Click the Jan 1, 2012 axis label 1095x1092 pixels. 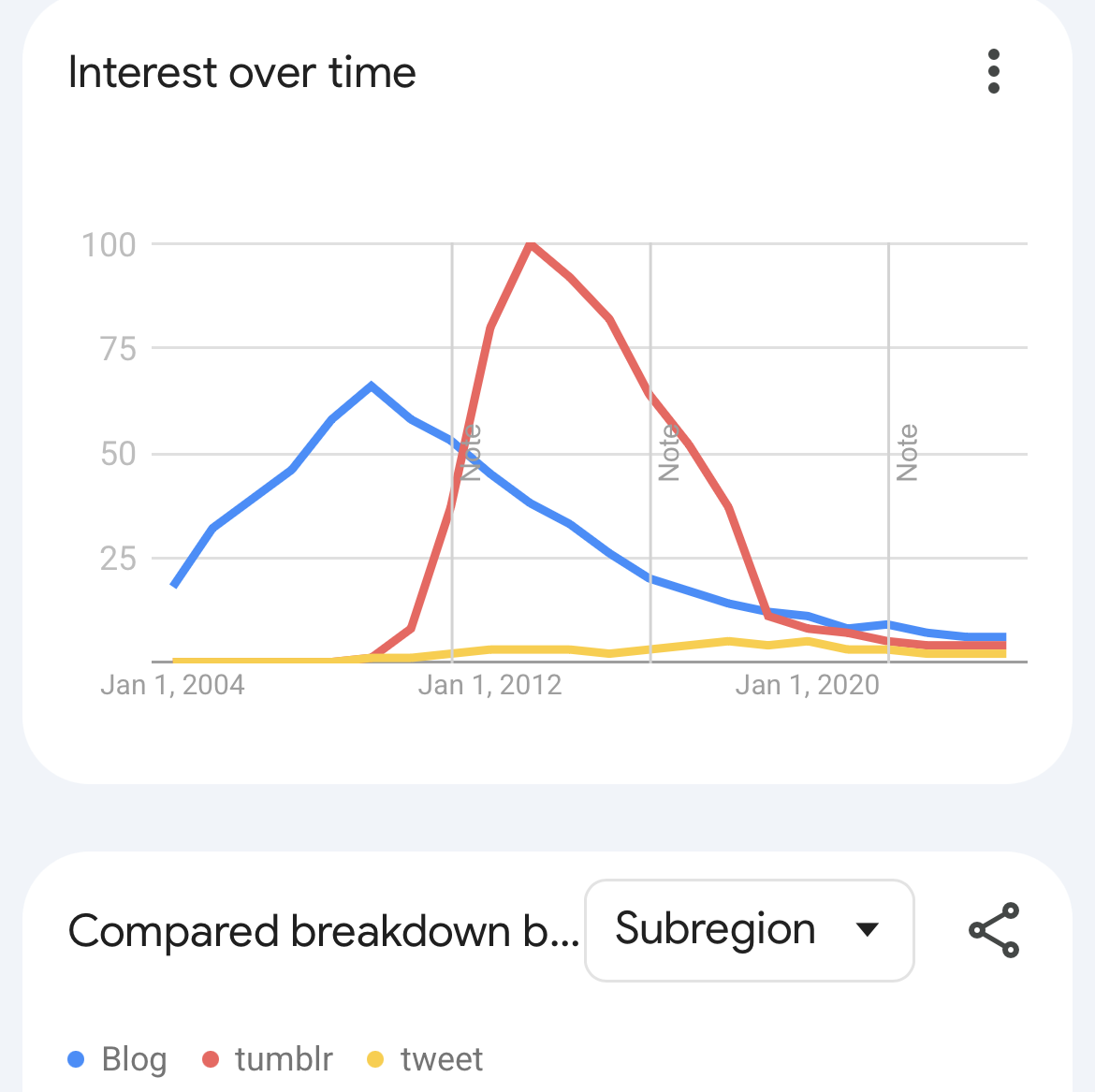(489, 685)
